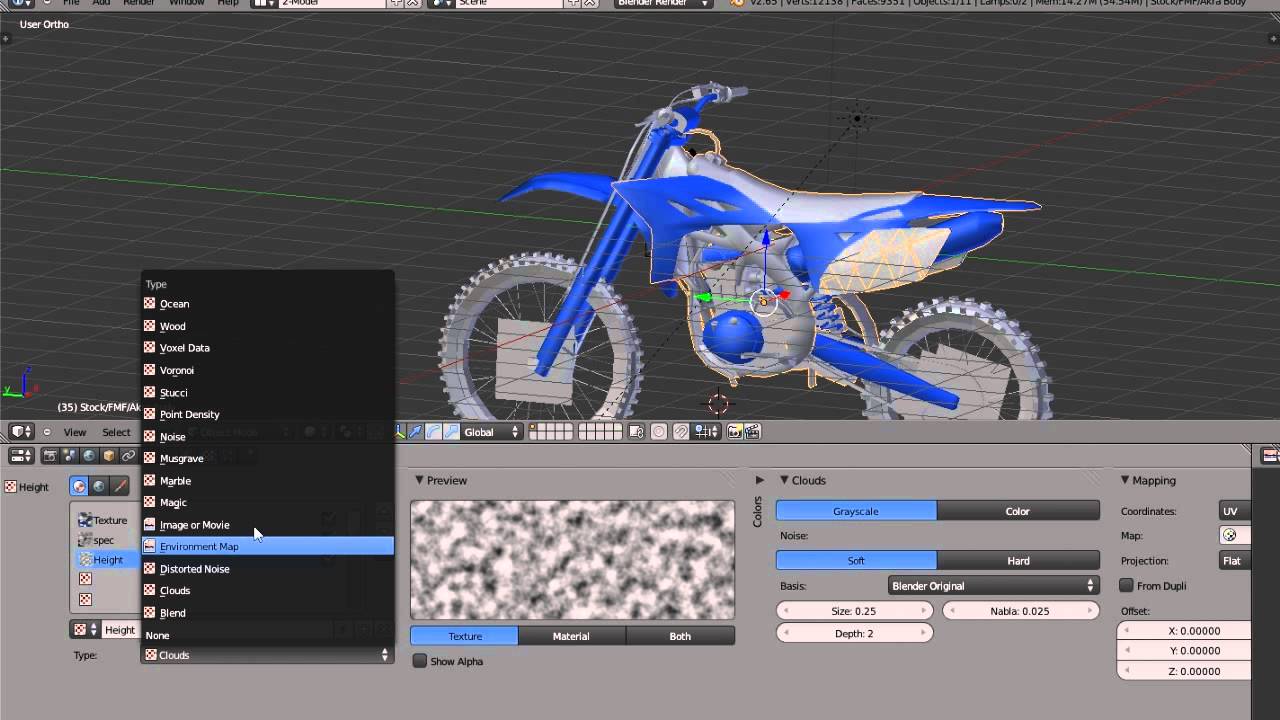Screen dimensions: 1280x720
Task: Select Grayscale clouds mode
Action: coord(856,511)
